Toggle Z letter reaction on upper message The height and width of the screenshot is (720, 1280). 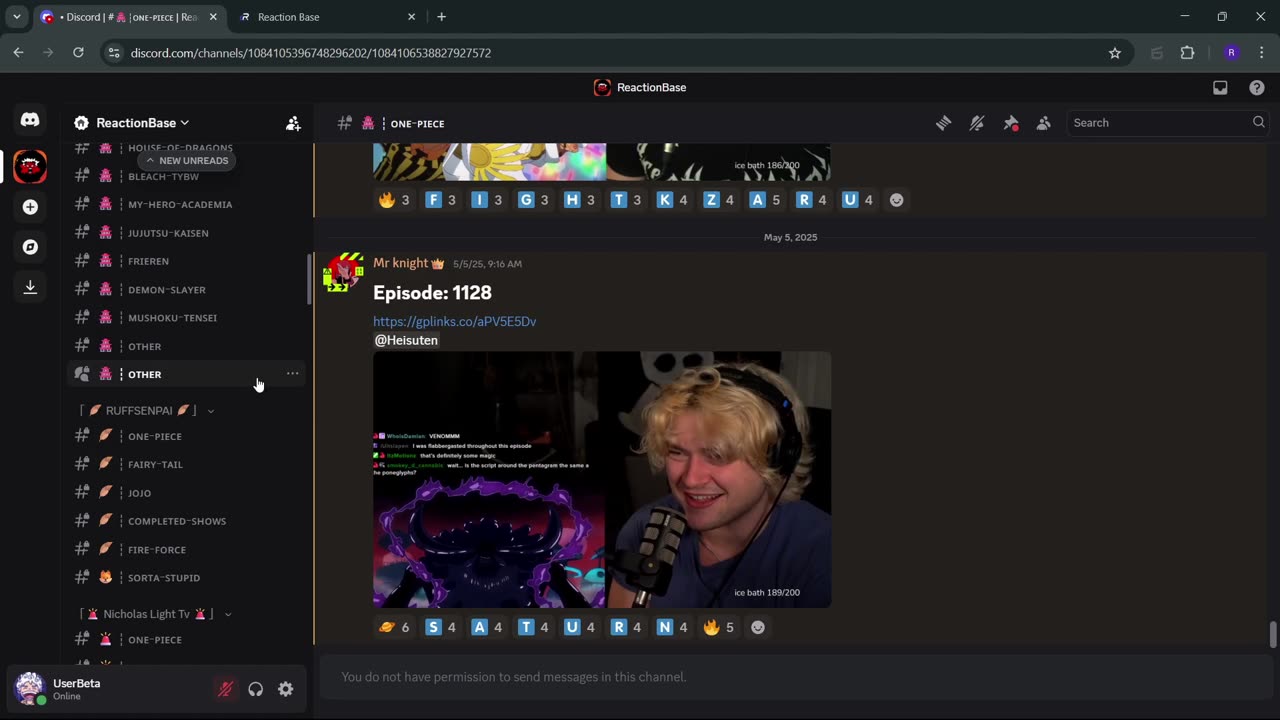pyautogui.click(x=719, y=200)
